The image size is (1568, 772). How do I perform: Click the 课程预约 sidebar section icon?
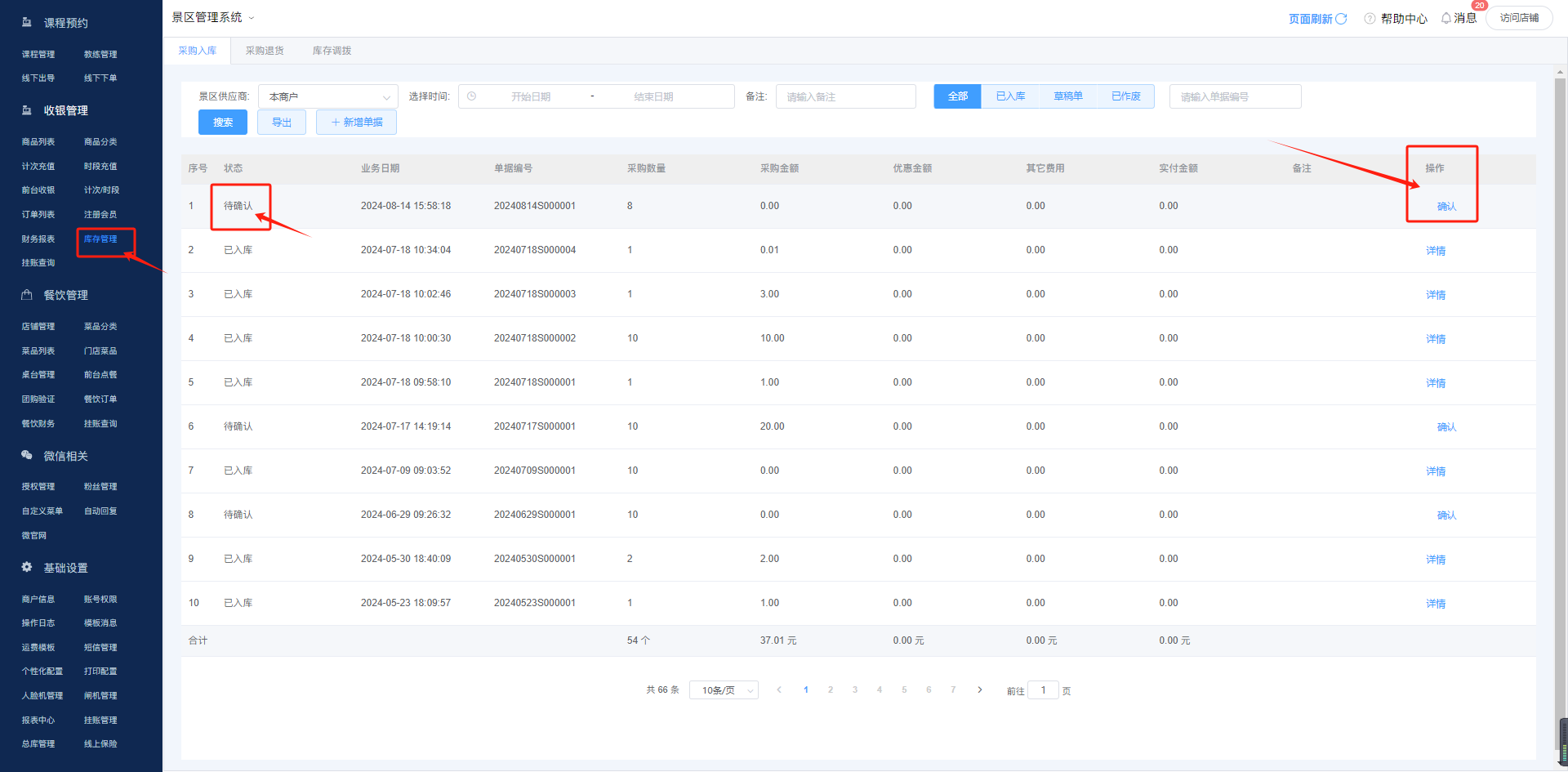(x=27, y=22)
